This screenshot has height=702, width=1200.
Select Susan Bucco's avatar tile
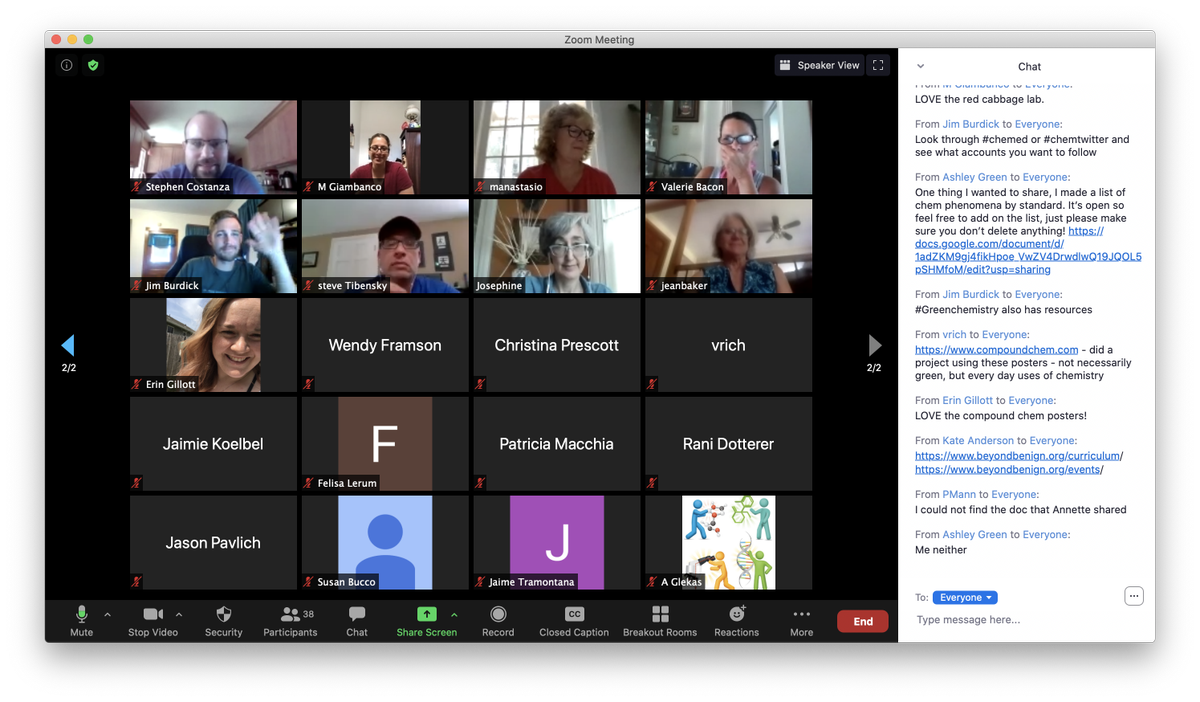(x=385, y=543)
